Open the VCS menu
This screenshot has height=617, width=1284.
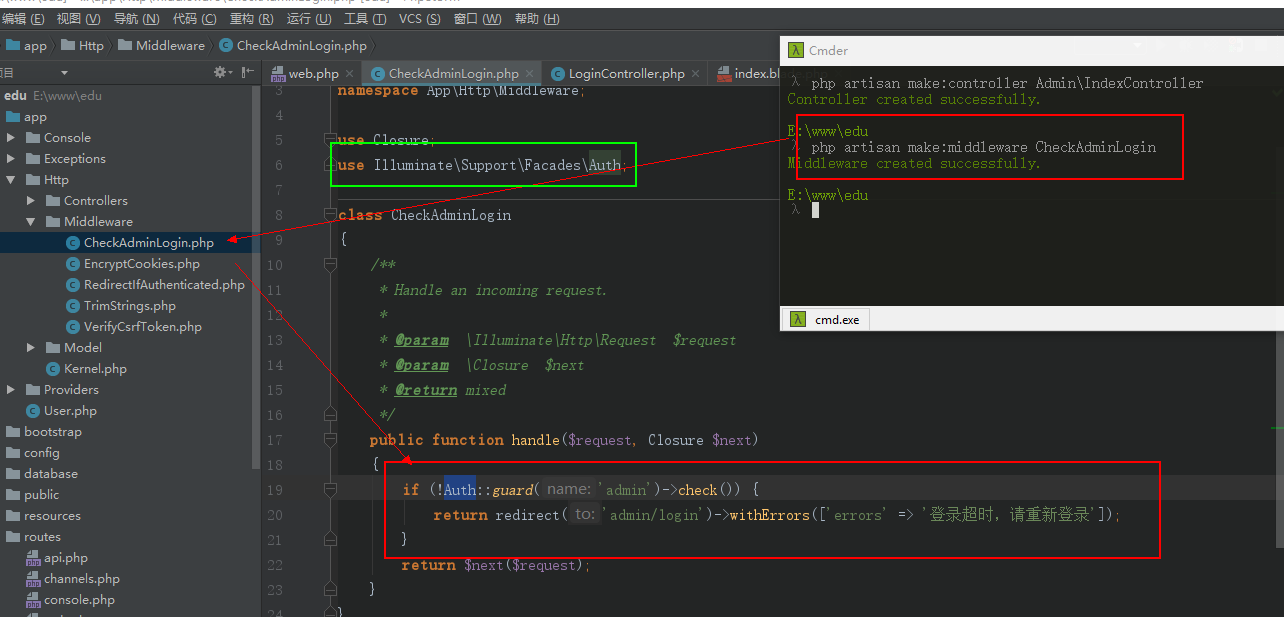tap(419, 19)
